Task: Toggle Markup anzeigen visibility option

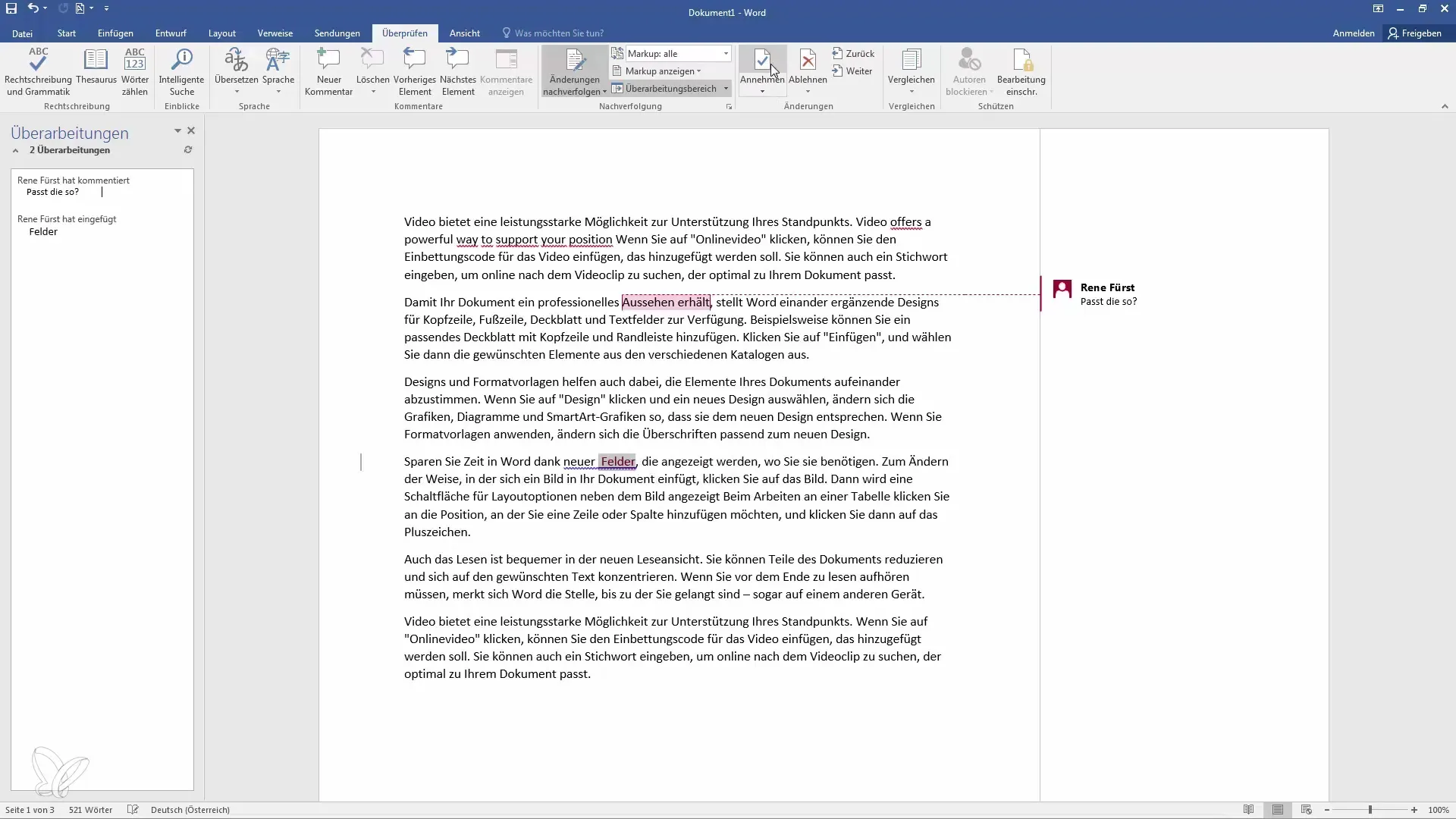Action: pyautogui.click(x=660, y=71)
